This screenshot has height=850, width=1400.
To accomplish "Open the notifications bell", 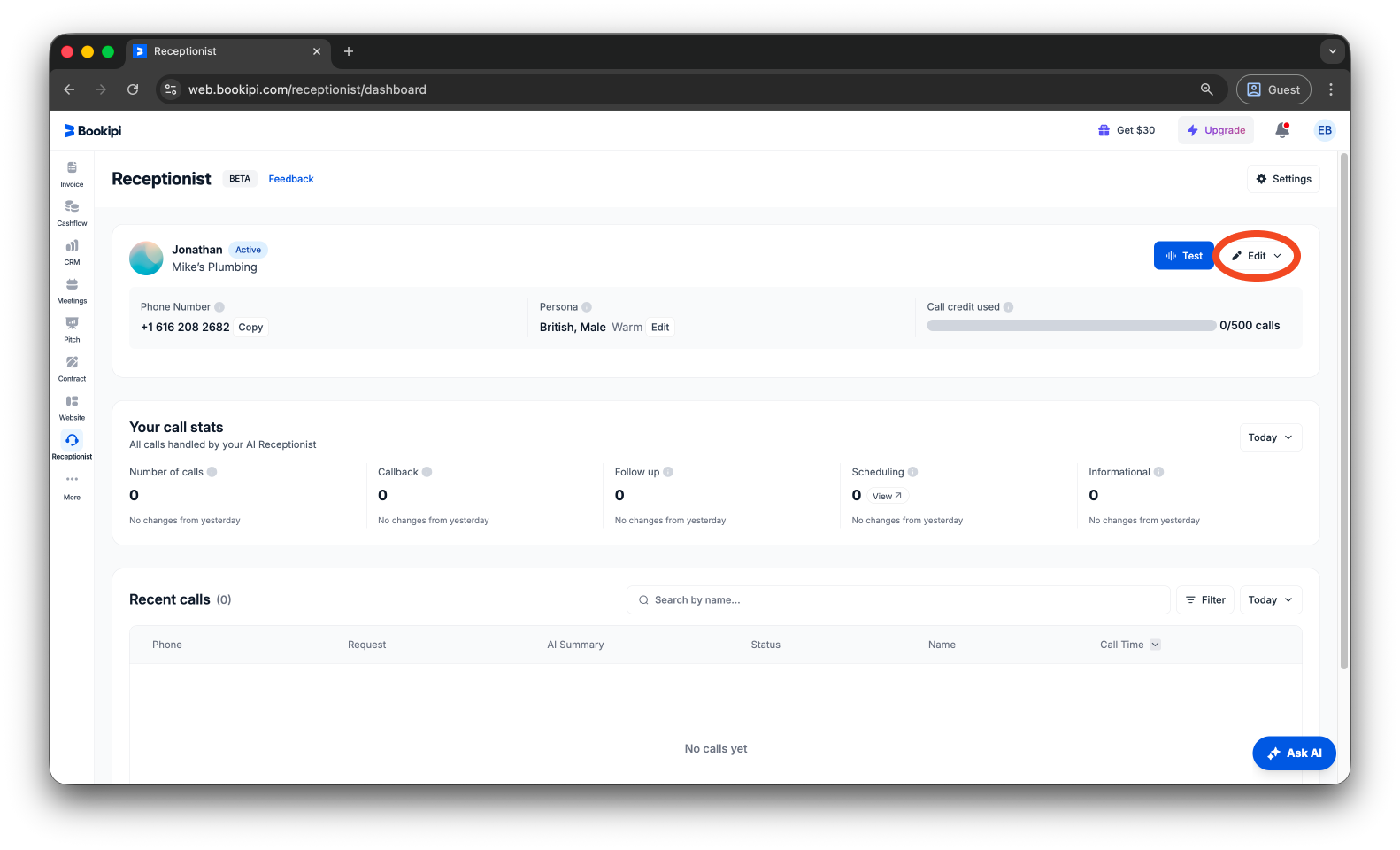I will click(1281, 130).
